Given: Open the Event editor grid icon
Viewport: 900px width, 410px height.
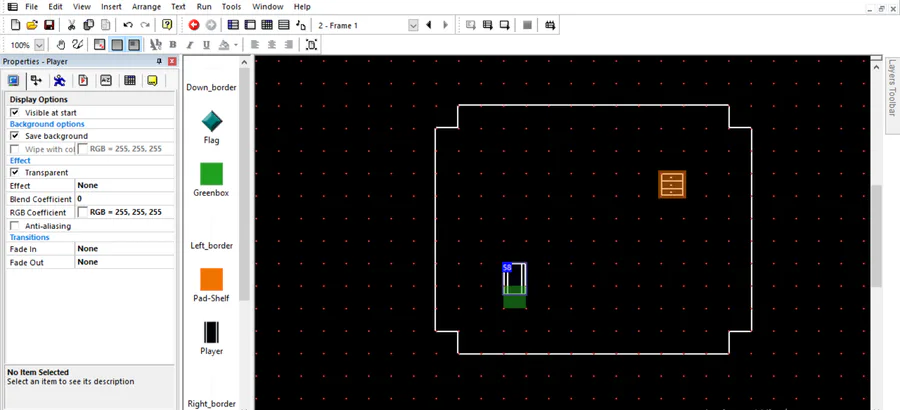Looking at the screenshot, I should 267,25.
